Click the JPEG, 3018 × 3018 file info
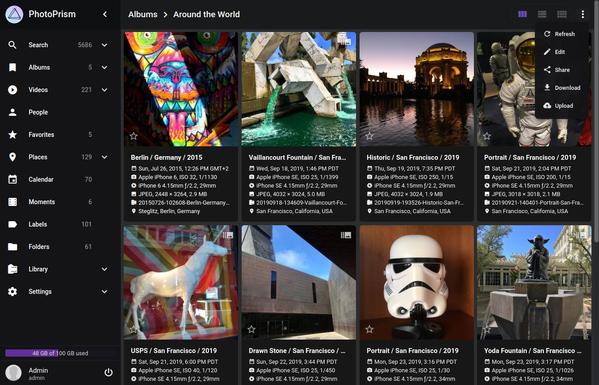Viewport: 599px width, 385px height. click(x=526, y=194)
